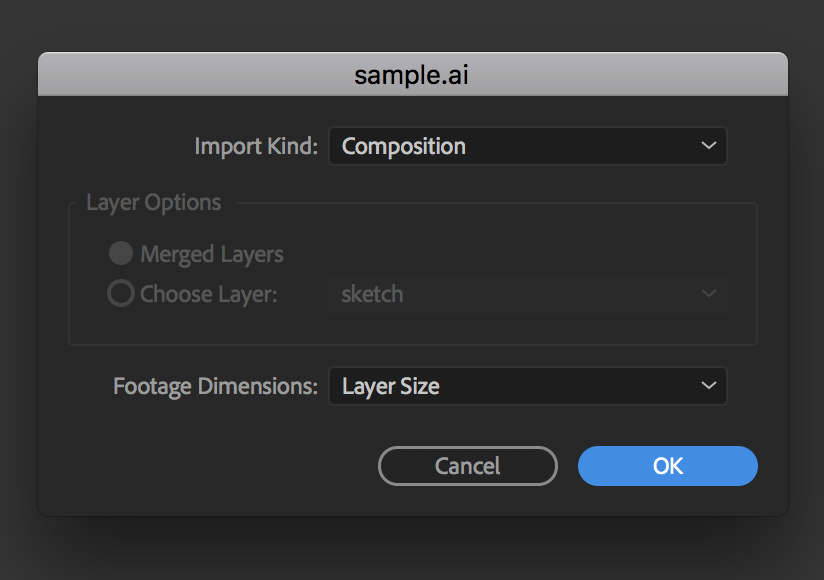The image size is (824, 580).
Task: Click the sketch text in layer dropdown
Action: (372, 294)
